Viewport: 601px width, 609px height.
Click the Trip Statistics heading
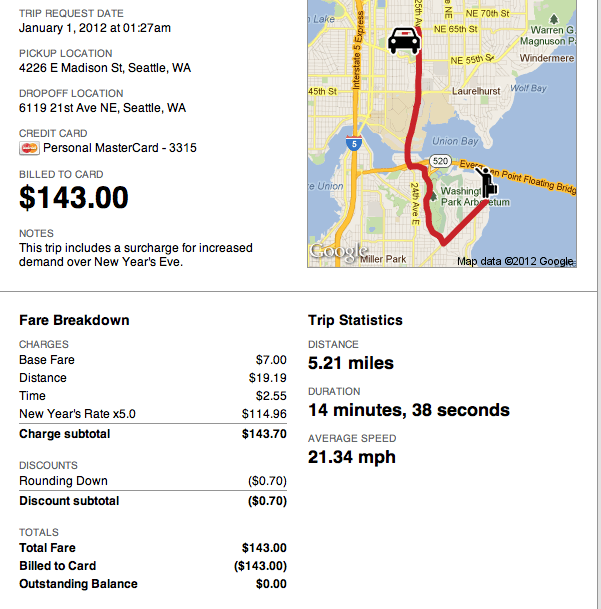pyautogui.click(x=355, y=321)
